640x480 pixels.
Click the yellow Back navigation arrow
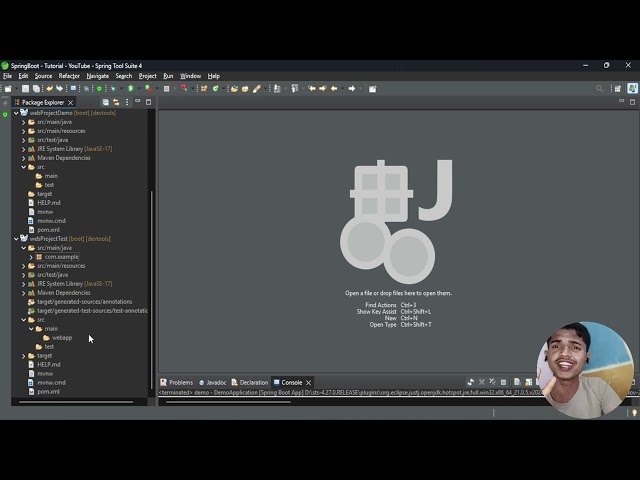[334, 89]
